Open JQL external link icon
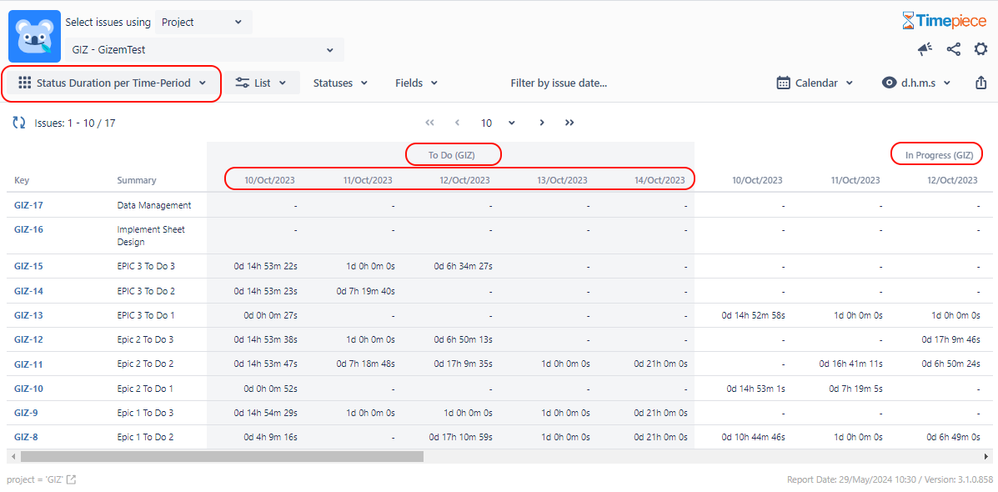The image size is (998, 492). [72, 479]
